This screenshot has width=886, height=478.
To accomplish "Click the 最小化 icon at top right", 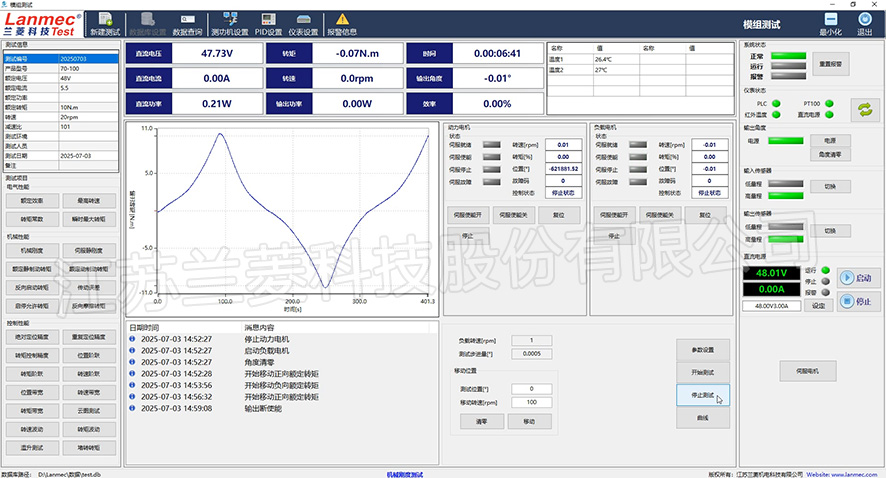I will (831, 24).
